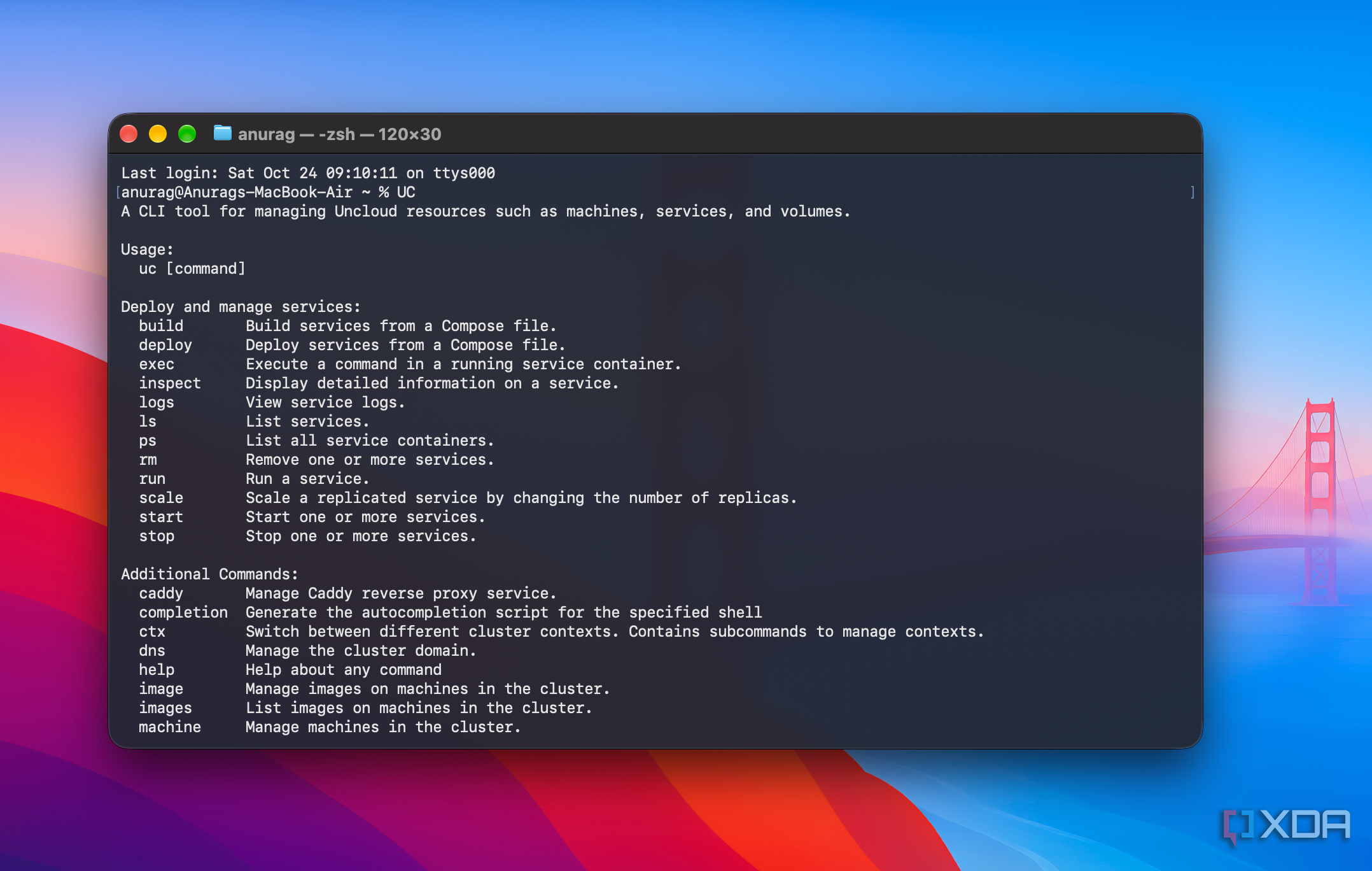Click the yellow minimize window button
The height and width of the screenshot is (871, 1372).
(x=158, y=134)
